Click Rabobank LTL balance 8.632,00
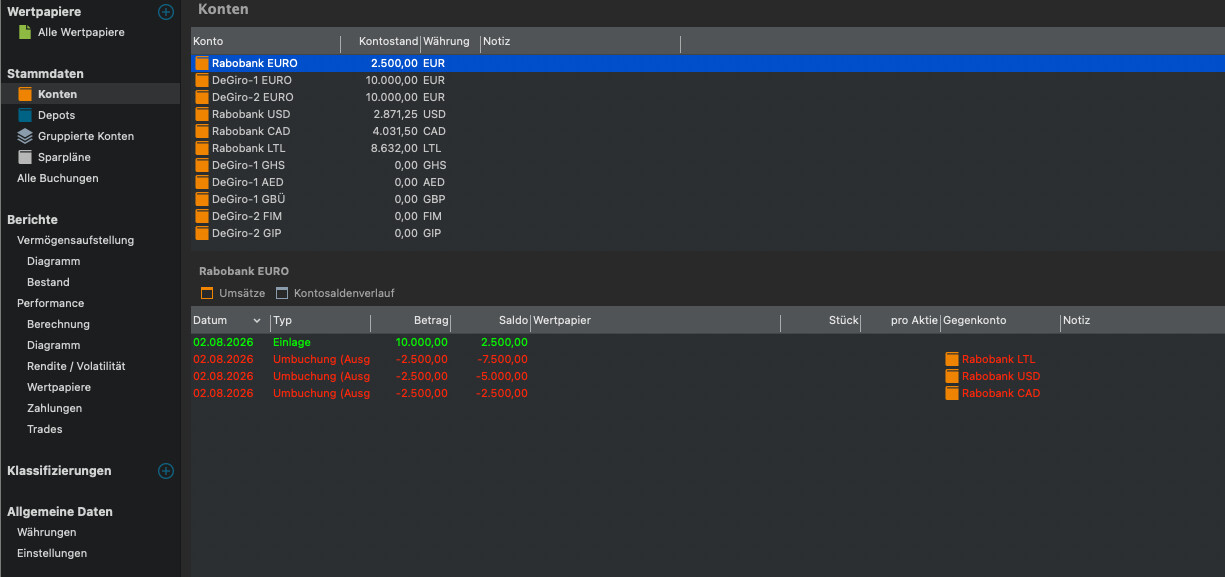Image resolution: width=1225 pixels, height=577 pixels. click(x=394, y=148)
